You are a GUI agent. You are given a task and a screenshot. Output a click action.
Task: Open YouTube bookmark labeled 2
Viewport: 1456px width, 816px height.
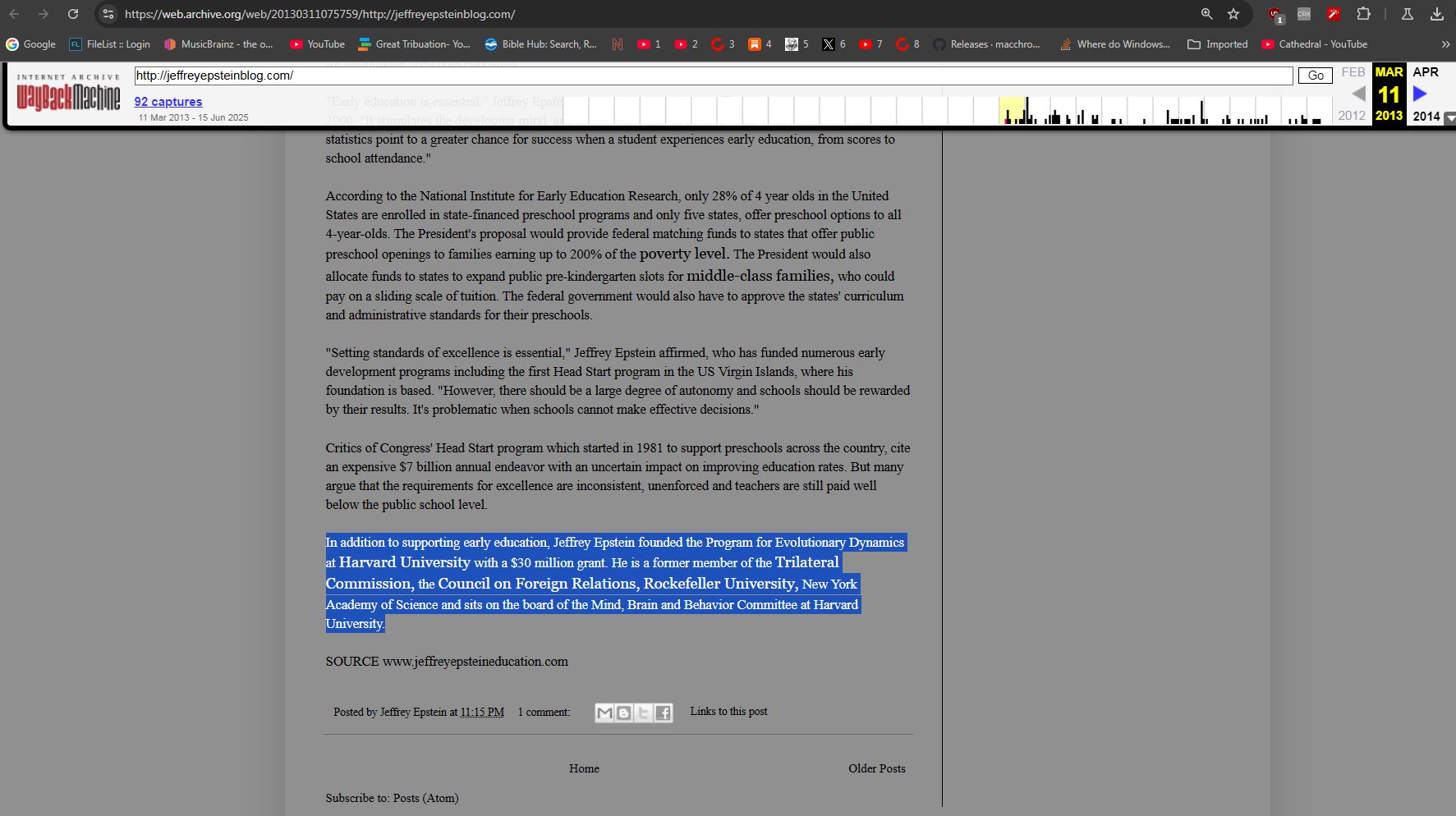[x=686, y=44]
